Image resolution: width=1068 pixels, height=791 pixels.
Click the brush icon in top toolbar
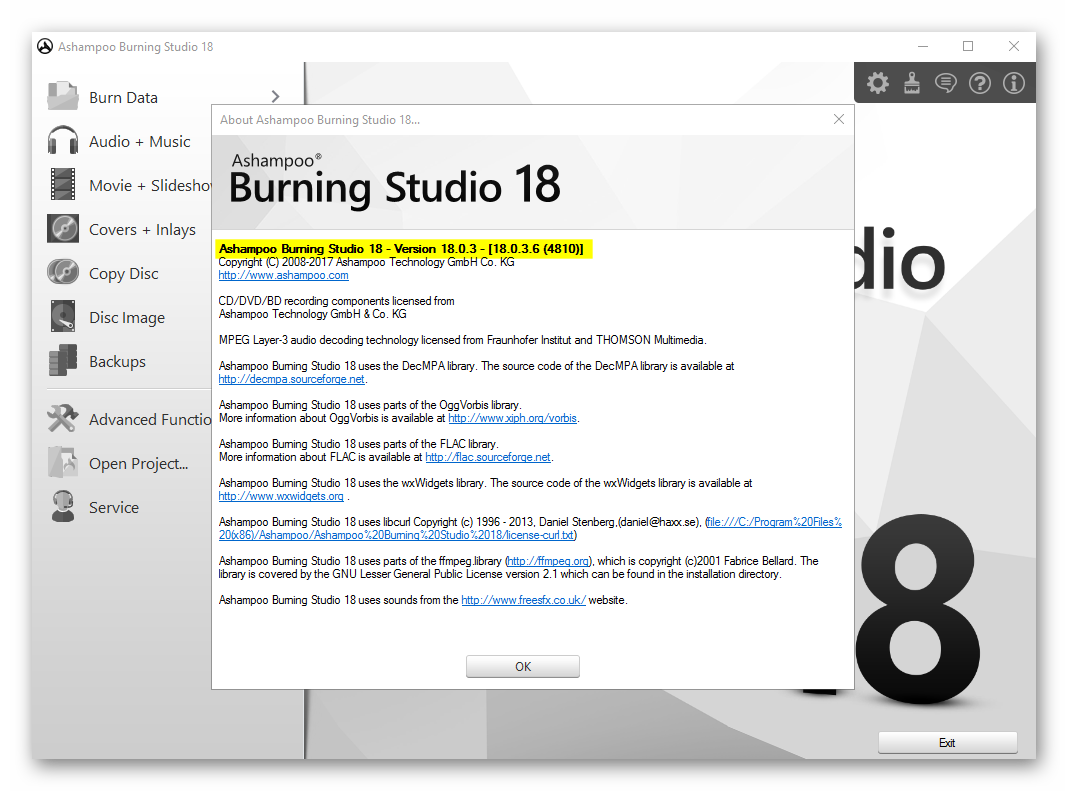point(912,83)
